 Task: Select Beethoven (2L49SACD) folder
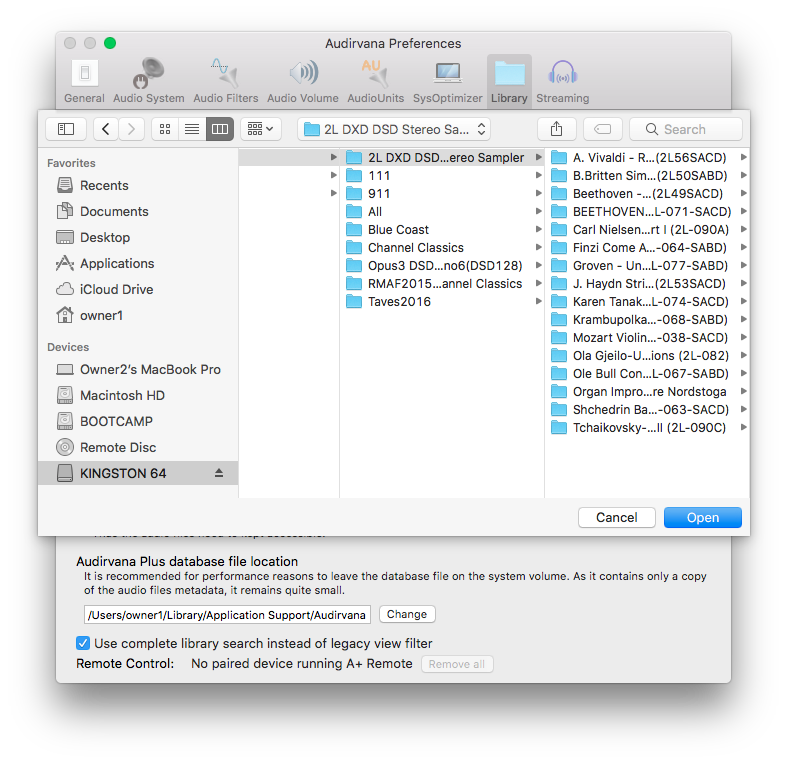pos(647,194)
